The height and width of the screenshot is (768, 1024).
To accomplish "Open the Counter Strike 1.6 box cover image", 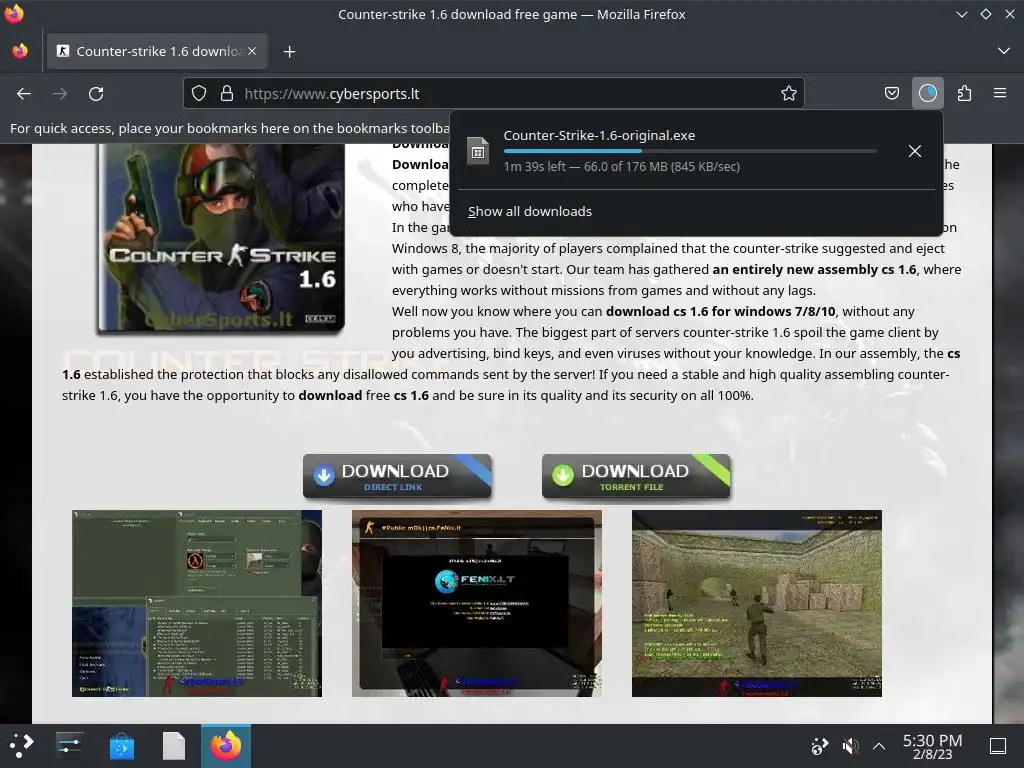I will pyautogui.click(x=221, y=238).
